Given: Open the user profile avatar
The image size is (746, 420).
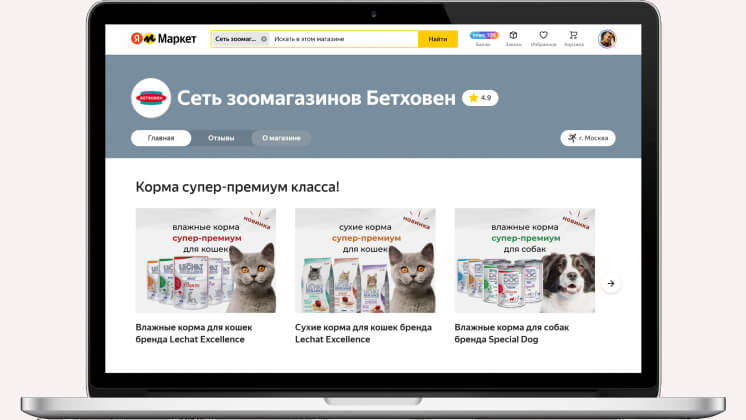Looking at the screenshot, I should tap(607, 39).
